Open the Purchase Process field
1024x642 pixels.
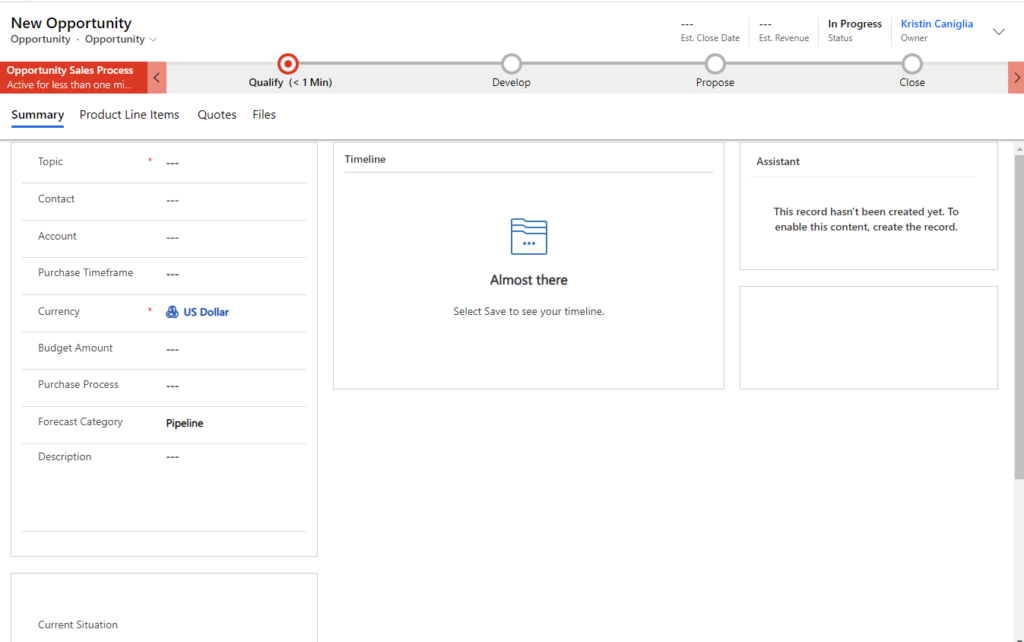(x=235, y=385)
